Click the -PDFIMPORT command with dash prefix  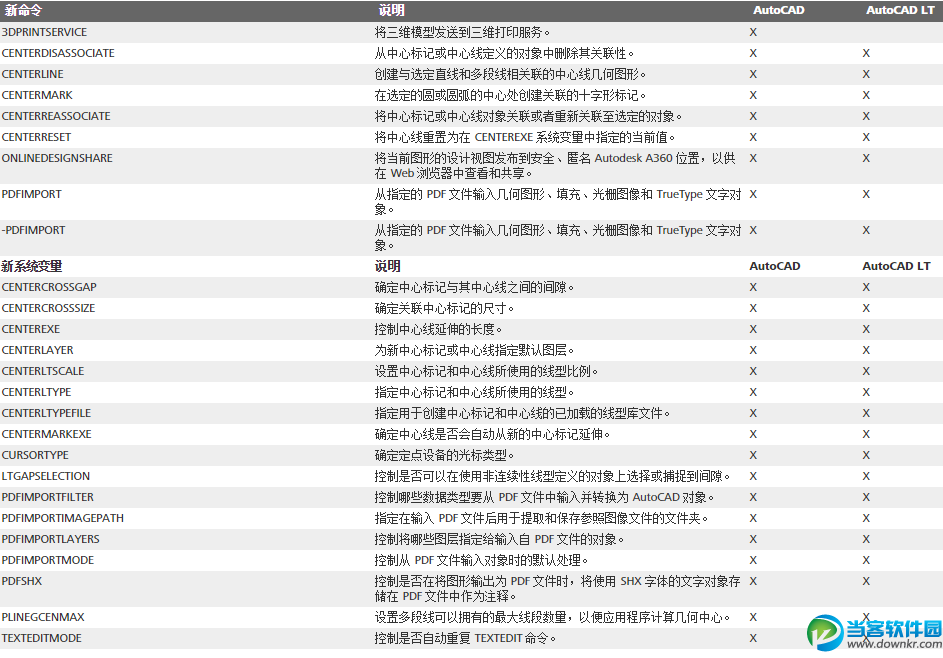pos(33,231)
